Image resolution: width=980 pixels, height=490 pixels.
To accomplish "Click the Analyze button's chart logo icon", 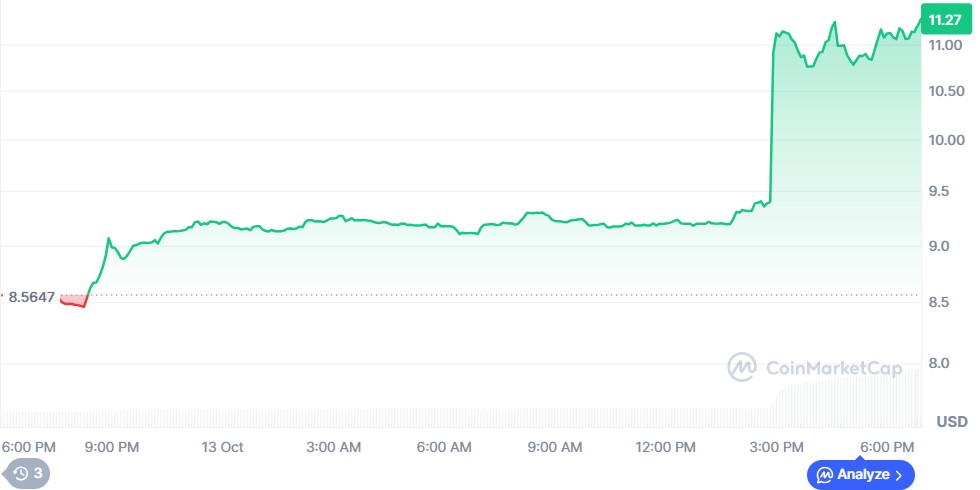I will [825, 474].
